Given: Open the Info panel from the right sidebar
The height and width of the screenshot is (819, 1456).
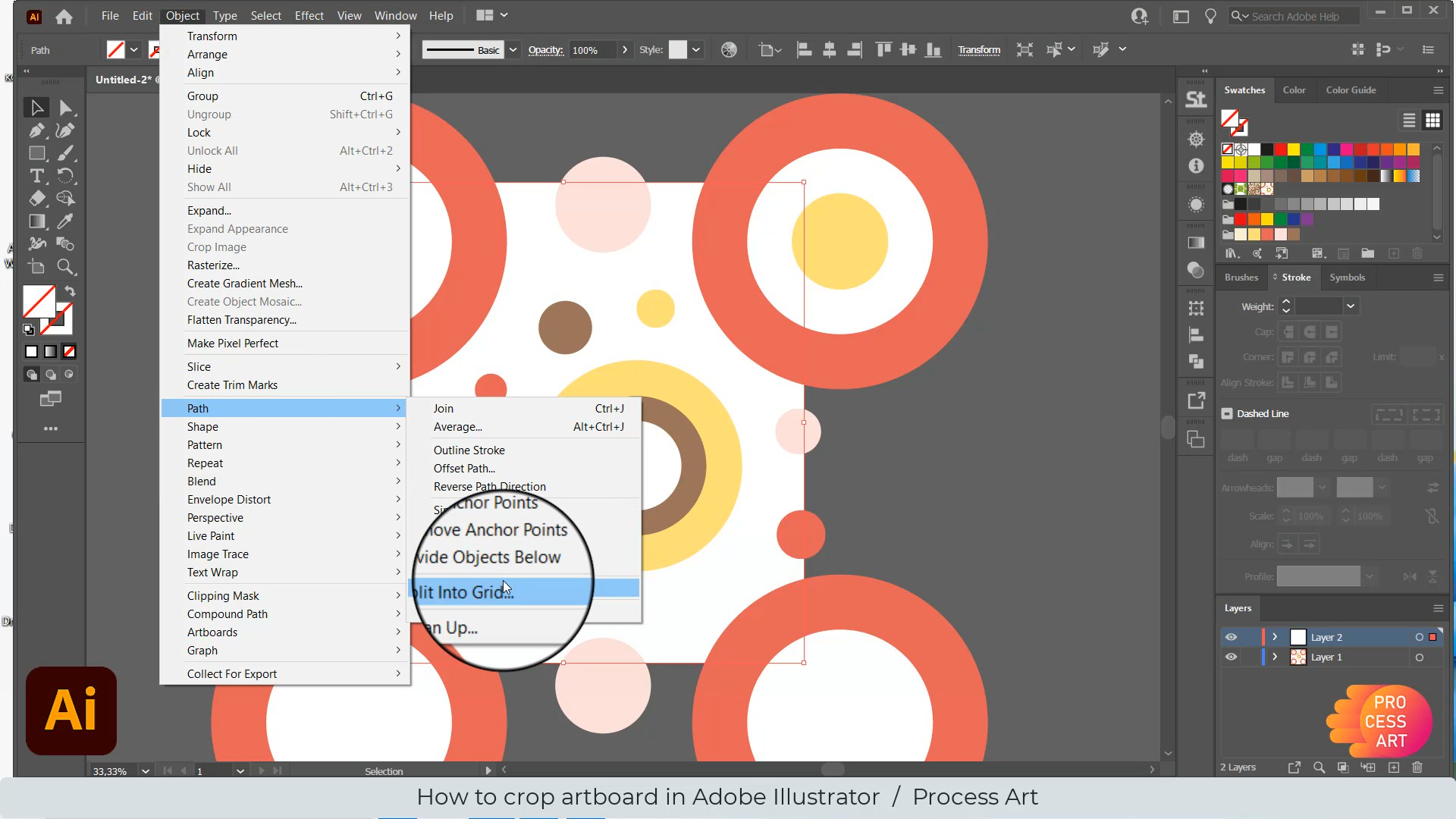Looking at the screenshot, I should [1197, 165].
